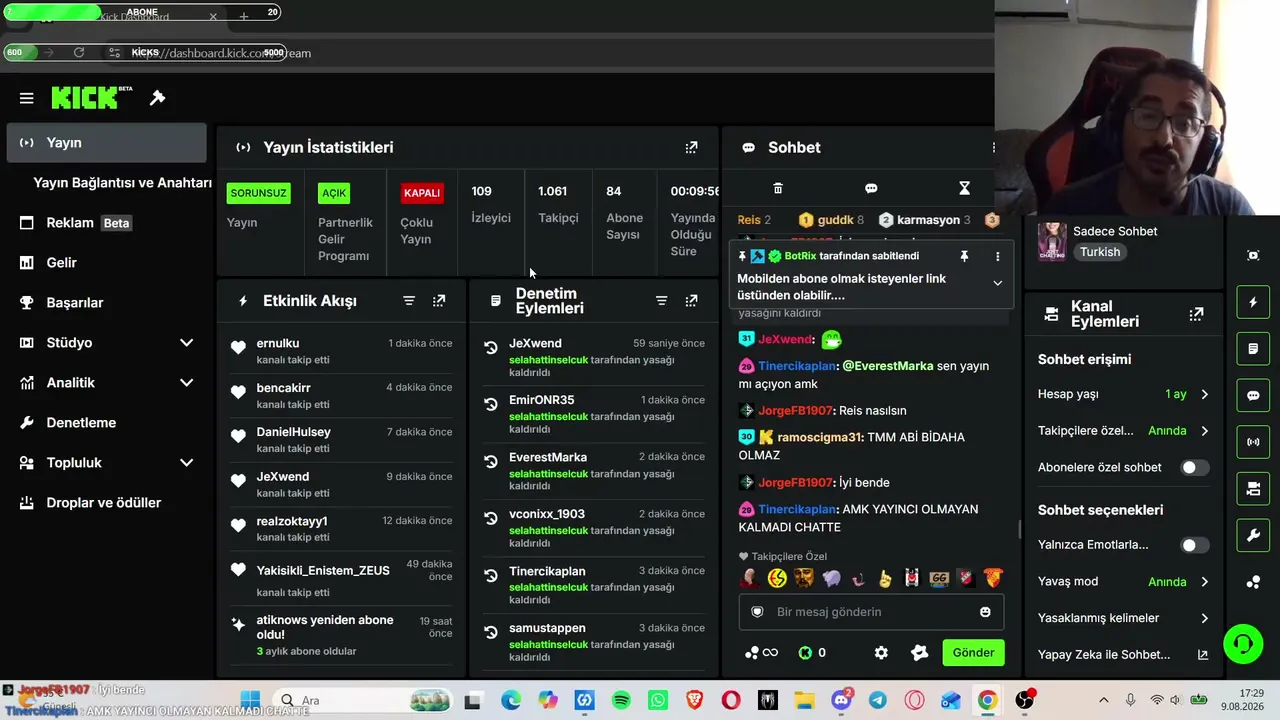Click atiknows yeniden abone oldu entry
The image size is (1280, 720).
341,635
